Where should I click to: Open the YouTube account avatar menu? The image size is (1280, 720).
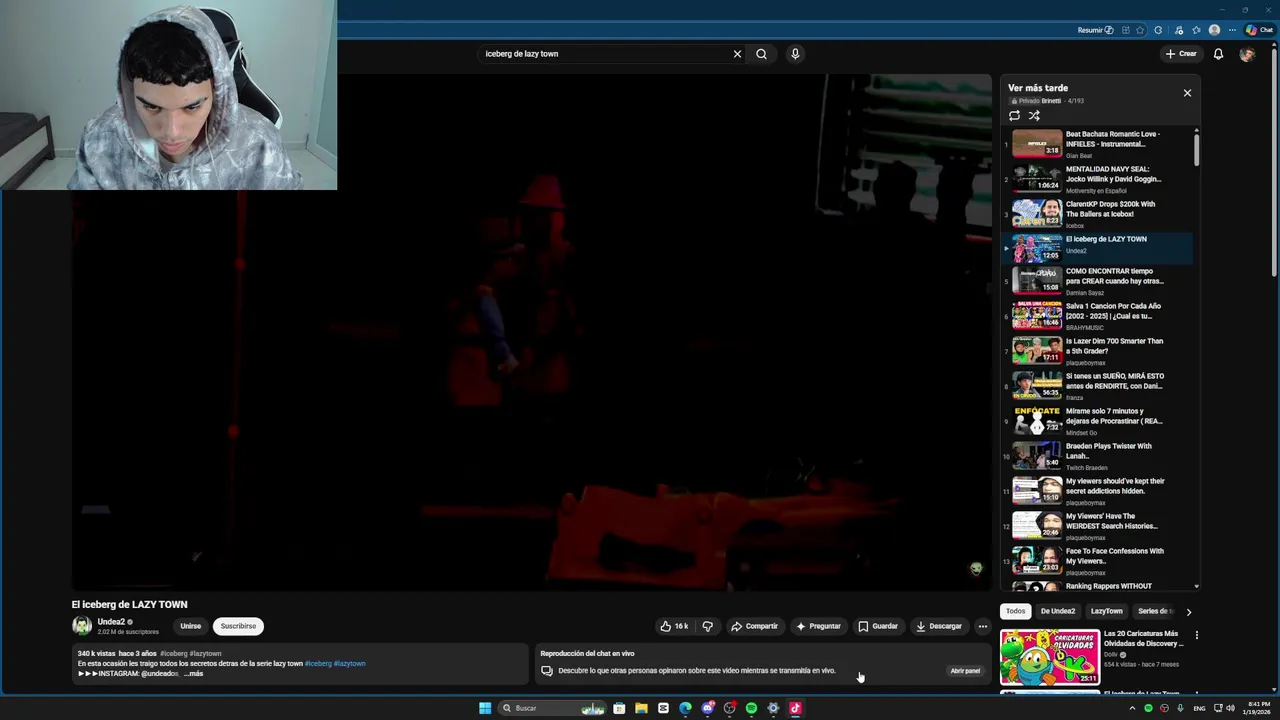point(1246,54)
